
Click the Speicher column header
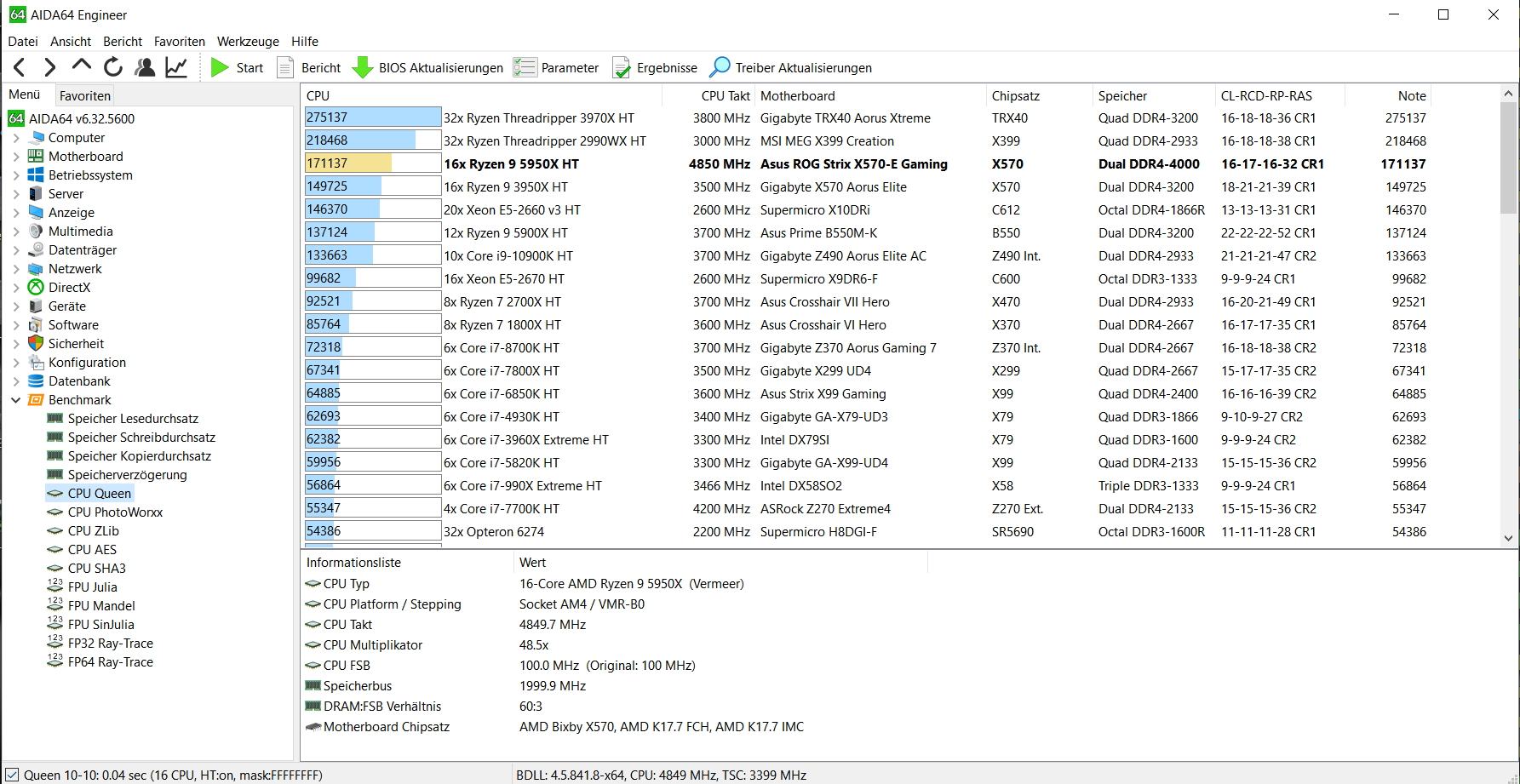(x=1154, y=95)
